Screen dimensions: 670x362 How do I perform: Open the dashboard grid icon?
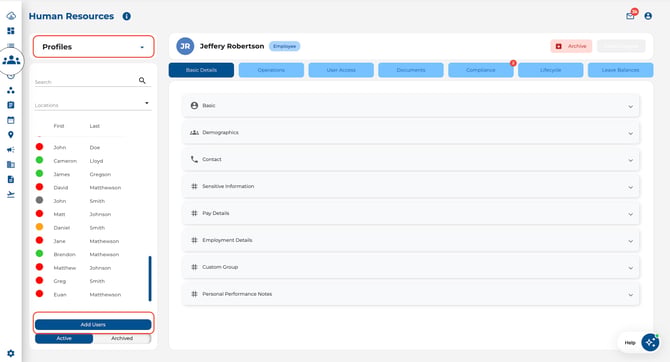point(11,31)
